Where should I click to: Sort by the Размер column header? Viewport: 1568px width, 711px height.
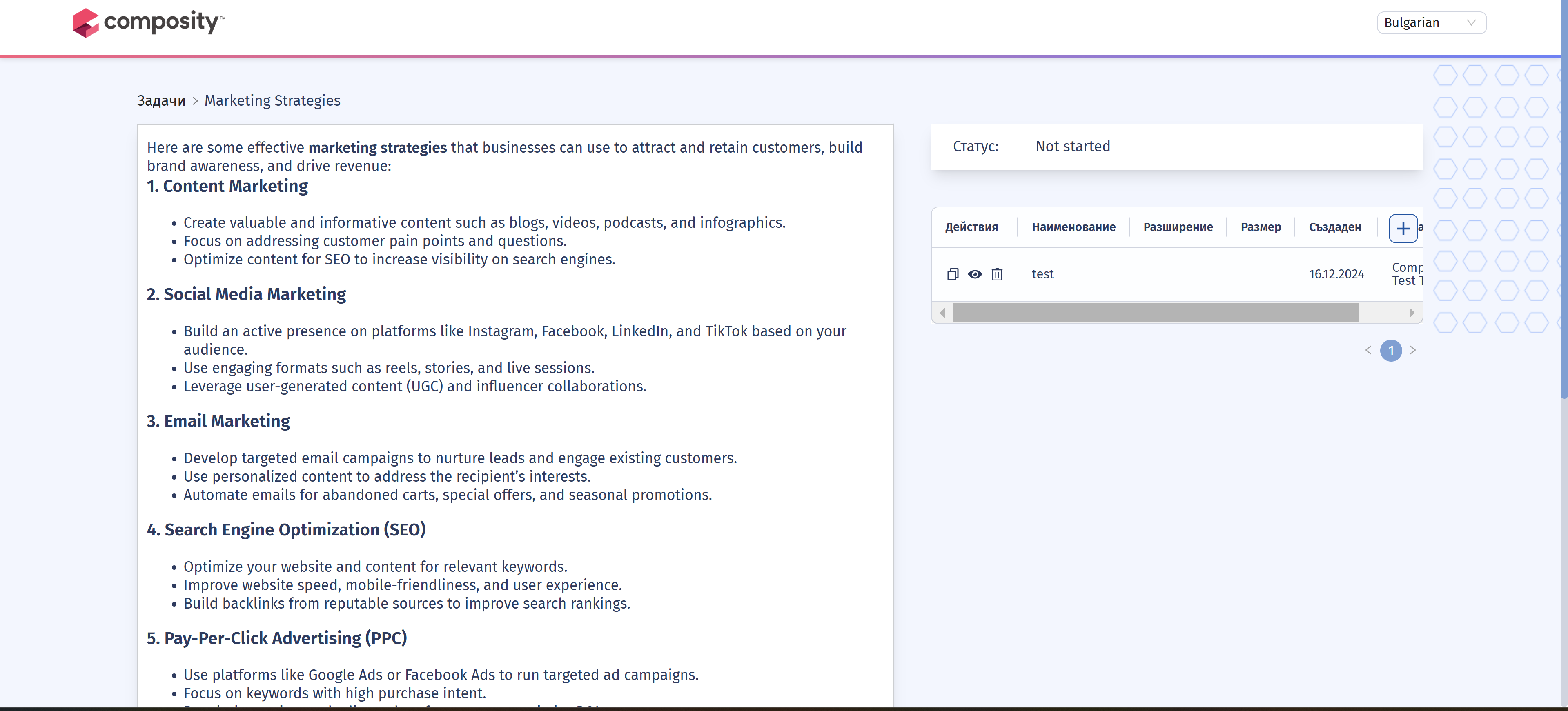coord(1261,227)
